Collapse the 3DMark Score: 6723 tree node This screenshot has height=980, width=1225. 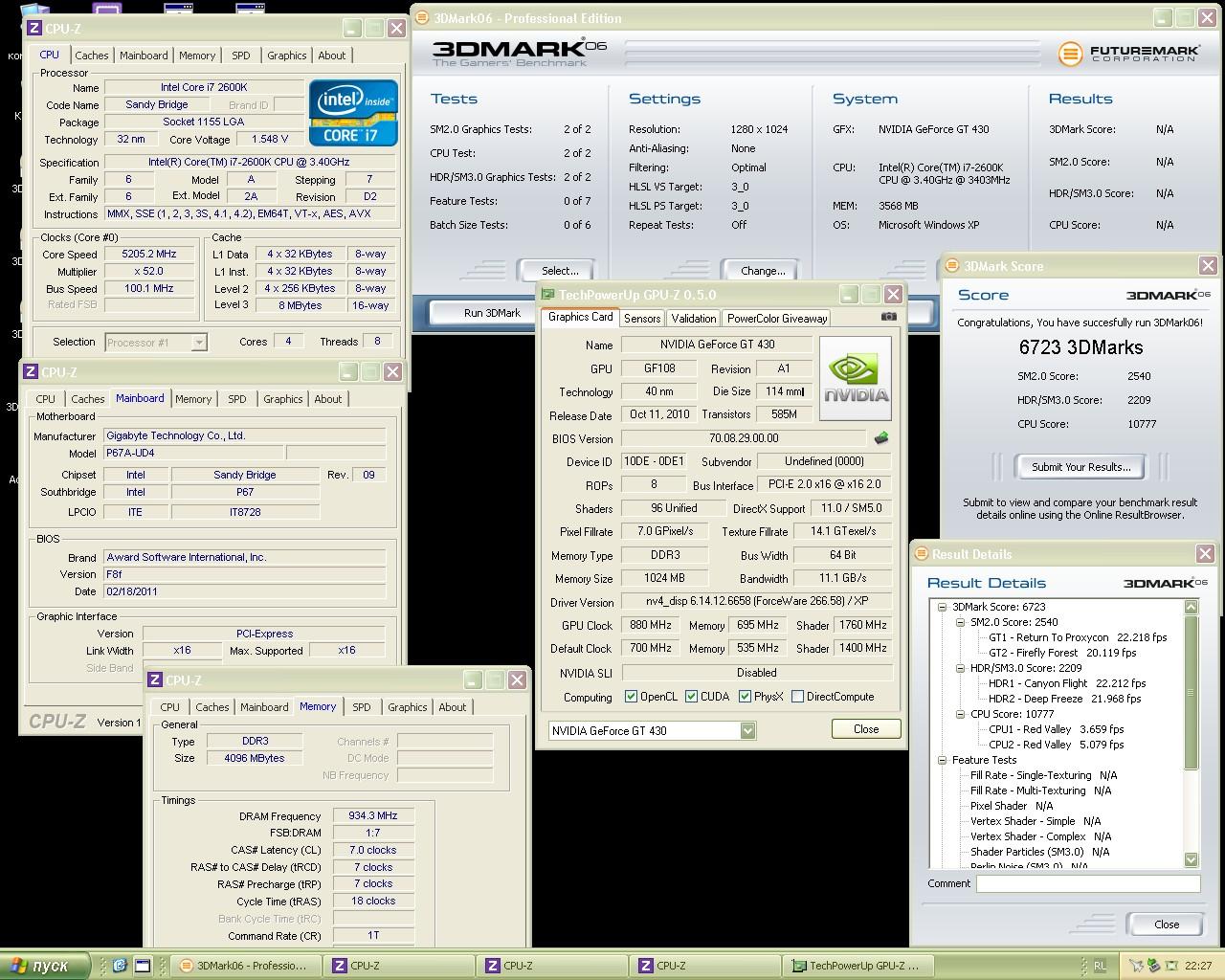pyautogui.click(x=942, y=607)
